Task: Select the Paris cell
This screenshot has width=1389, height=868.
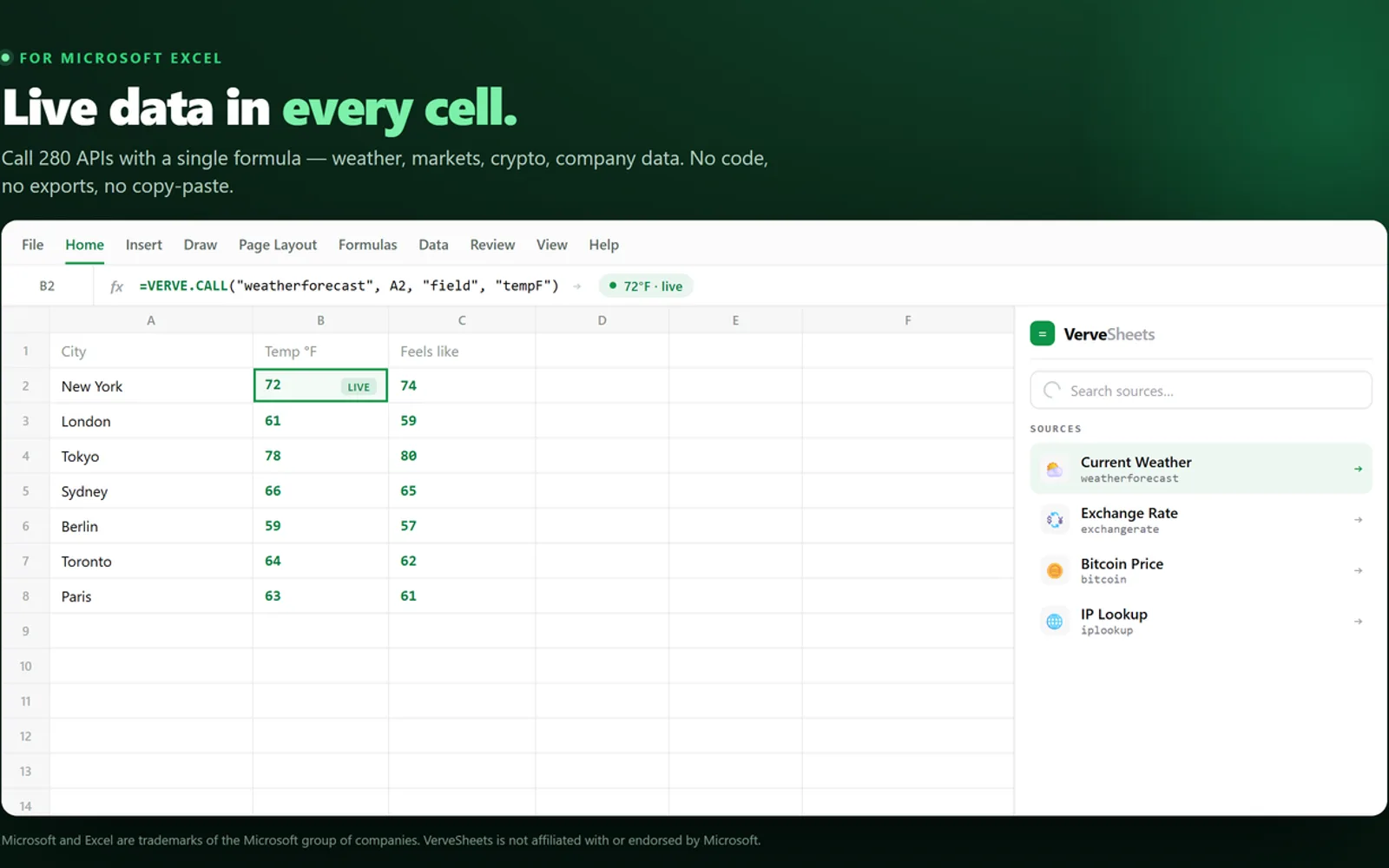Action: 151,596
